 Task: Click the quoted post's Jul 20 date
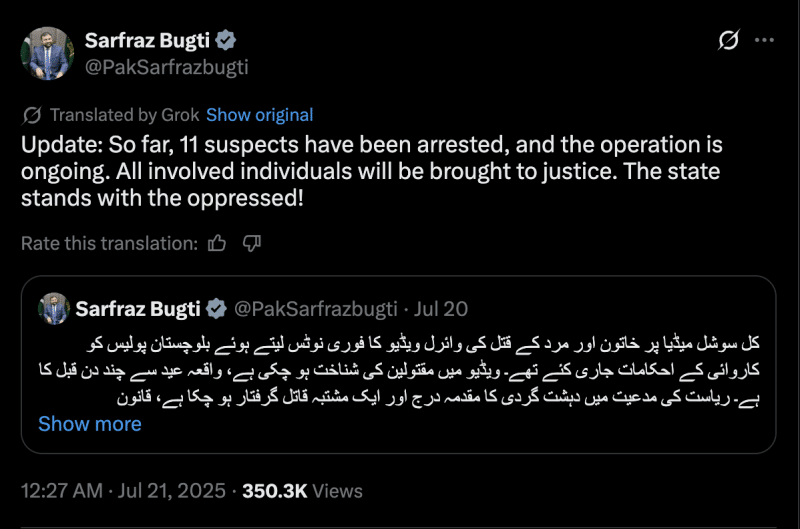click(441, 308)
